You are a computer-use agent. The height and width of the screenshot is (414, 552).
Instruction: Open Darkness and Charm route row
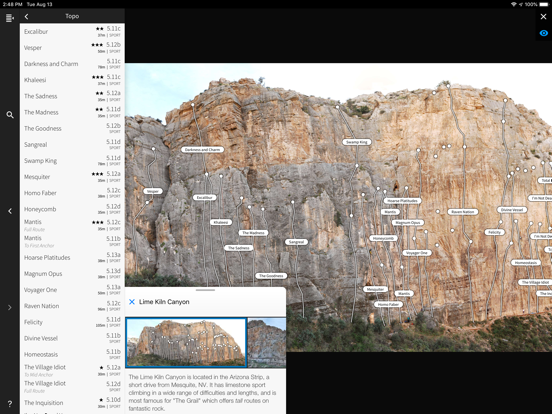click(72, 64)
